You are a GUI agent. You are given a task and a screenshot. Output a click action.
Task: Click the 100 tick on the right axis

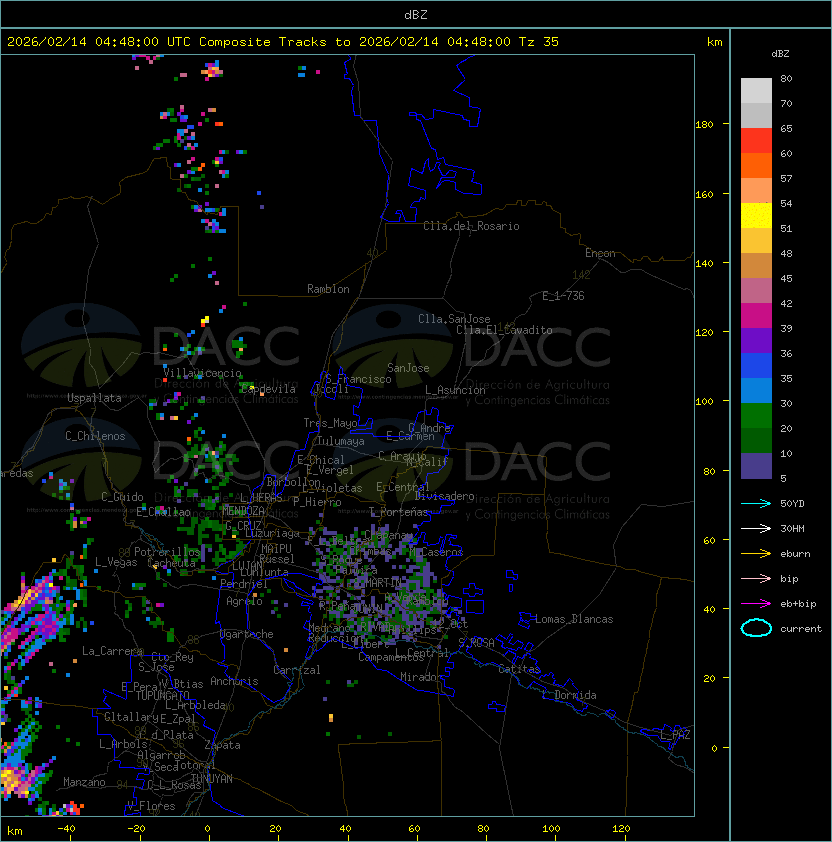tap(704, 401)
